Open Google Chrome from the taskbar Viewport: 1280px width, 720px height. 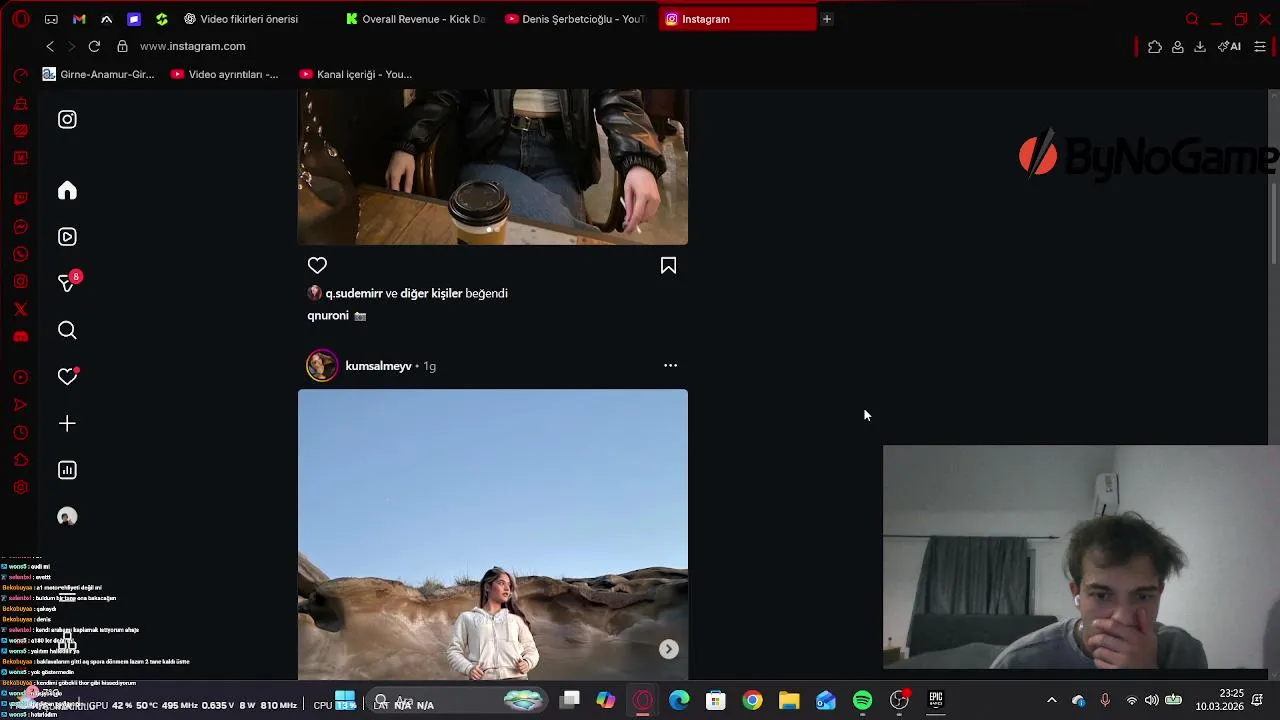click(752, 701)
